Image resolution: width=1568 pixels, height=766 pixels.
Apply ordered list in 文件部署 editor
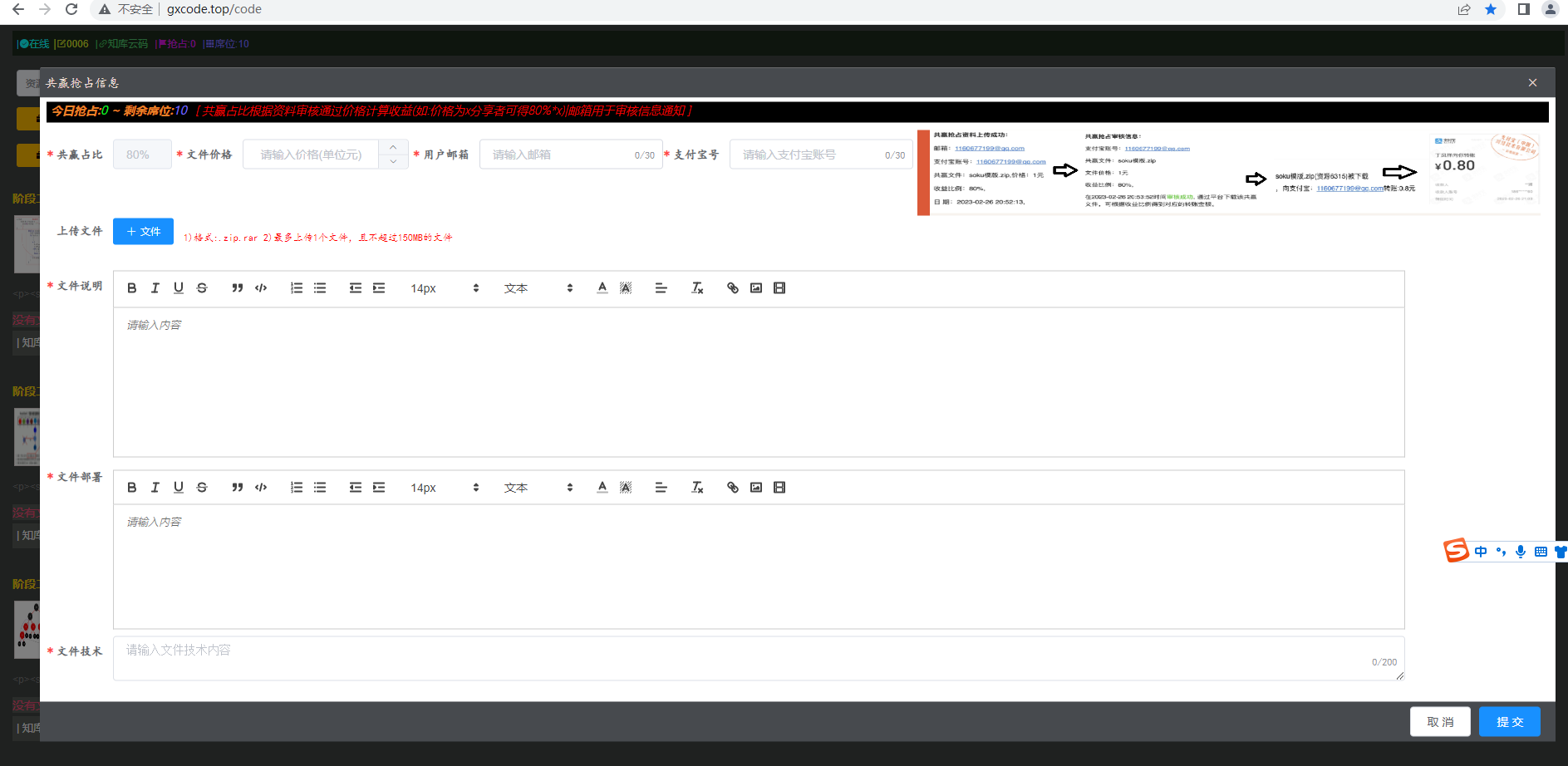pyautogui.click(x=297, y=488)
